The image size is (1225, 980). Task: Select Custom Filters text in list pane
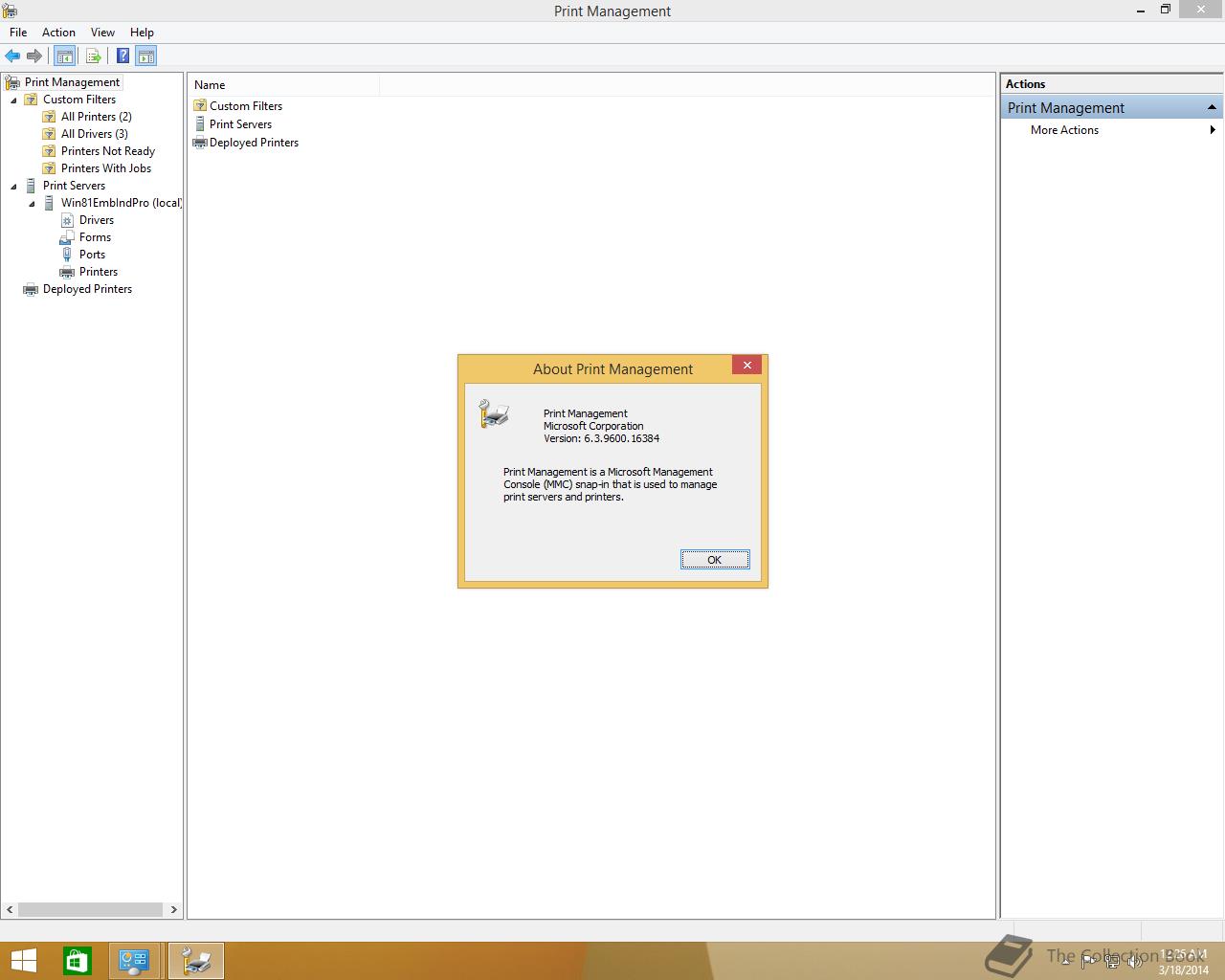pos(246,106)
